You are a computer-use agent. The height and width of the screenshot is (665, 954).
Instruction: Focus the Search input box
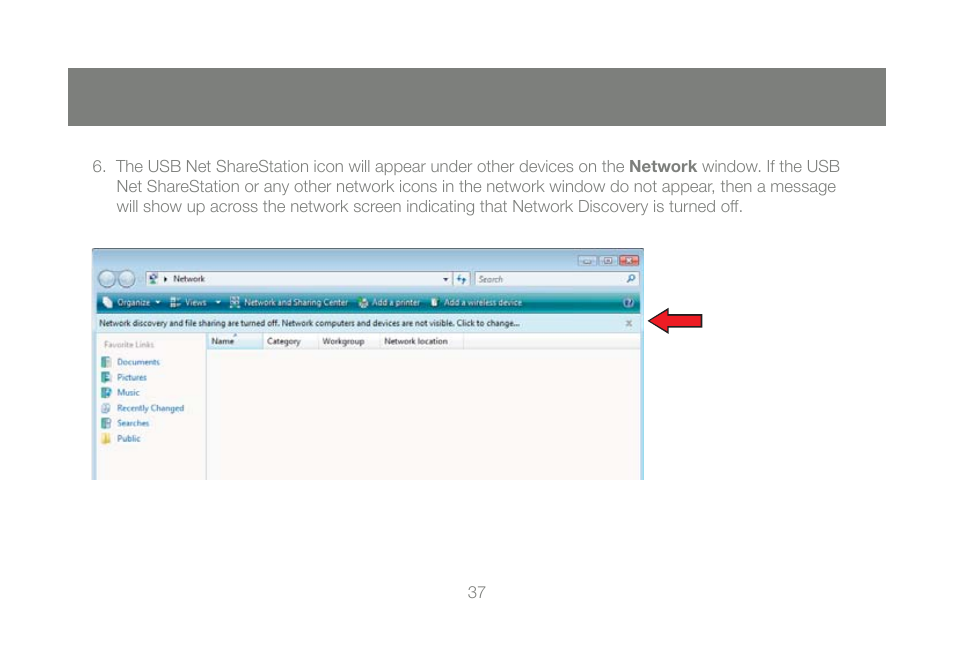(x=551, y=279)
